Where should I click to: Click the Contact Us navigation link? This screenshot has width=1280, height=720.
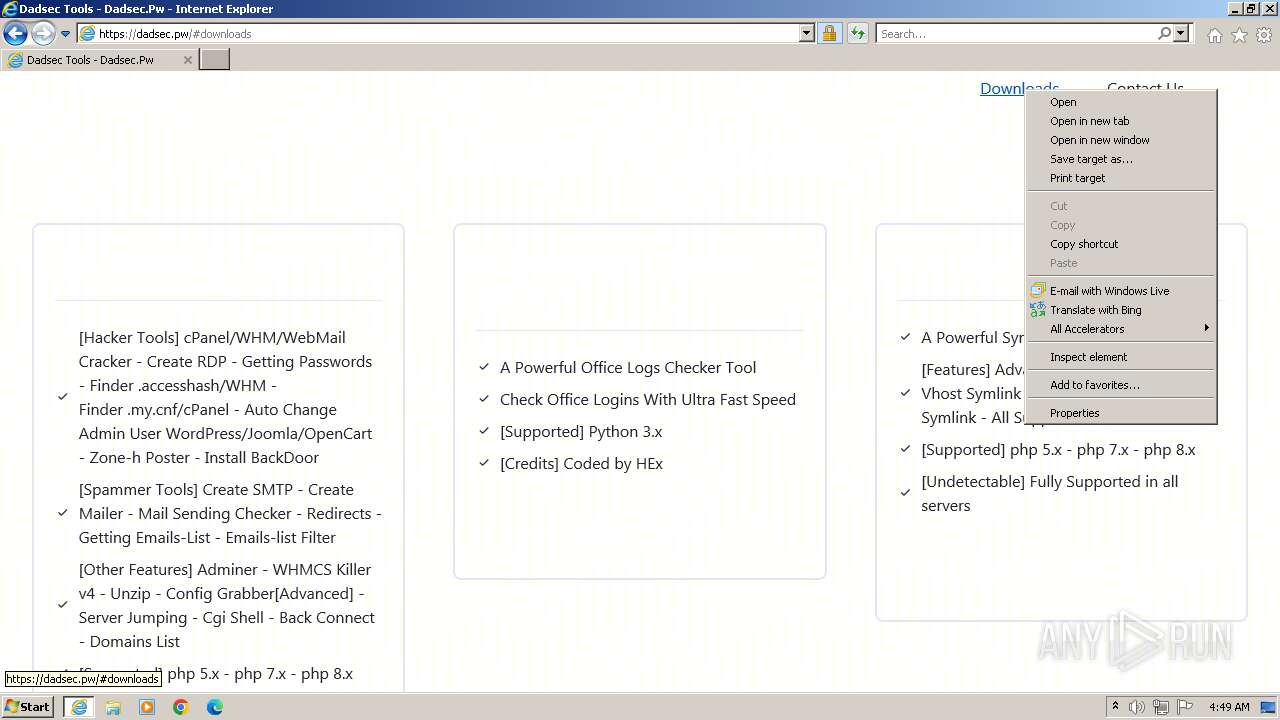coord(1145,88)
